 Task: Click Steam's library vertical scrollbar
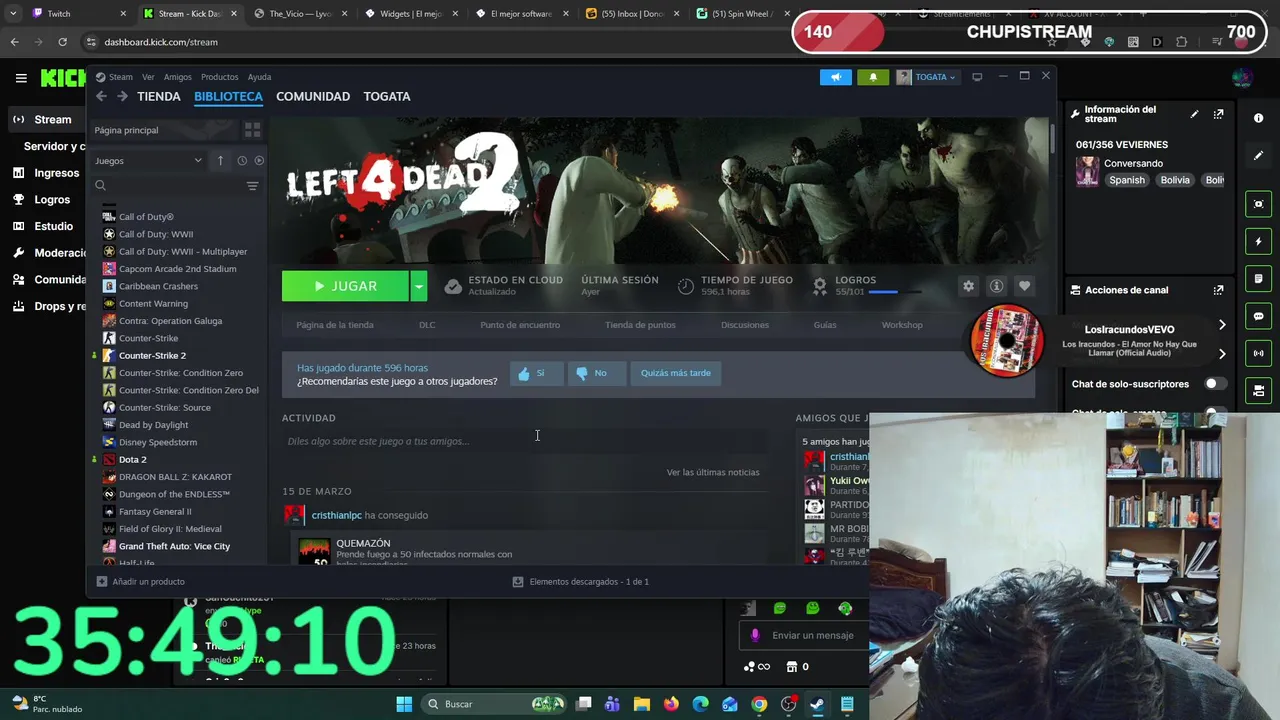pyautogui.click(x=1051, y=137)
